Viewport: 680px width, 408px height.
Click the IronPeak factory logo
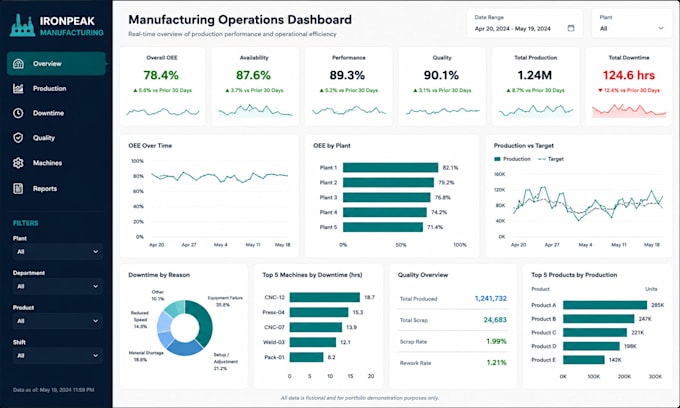click(x=23, y=25)
